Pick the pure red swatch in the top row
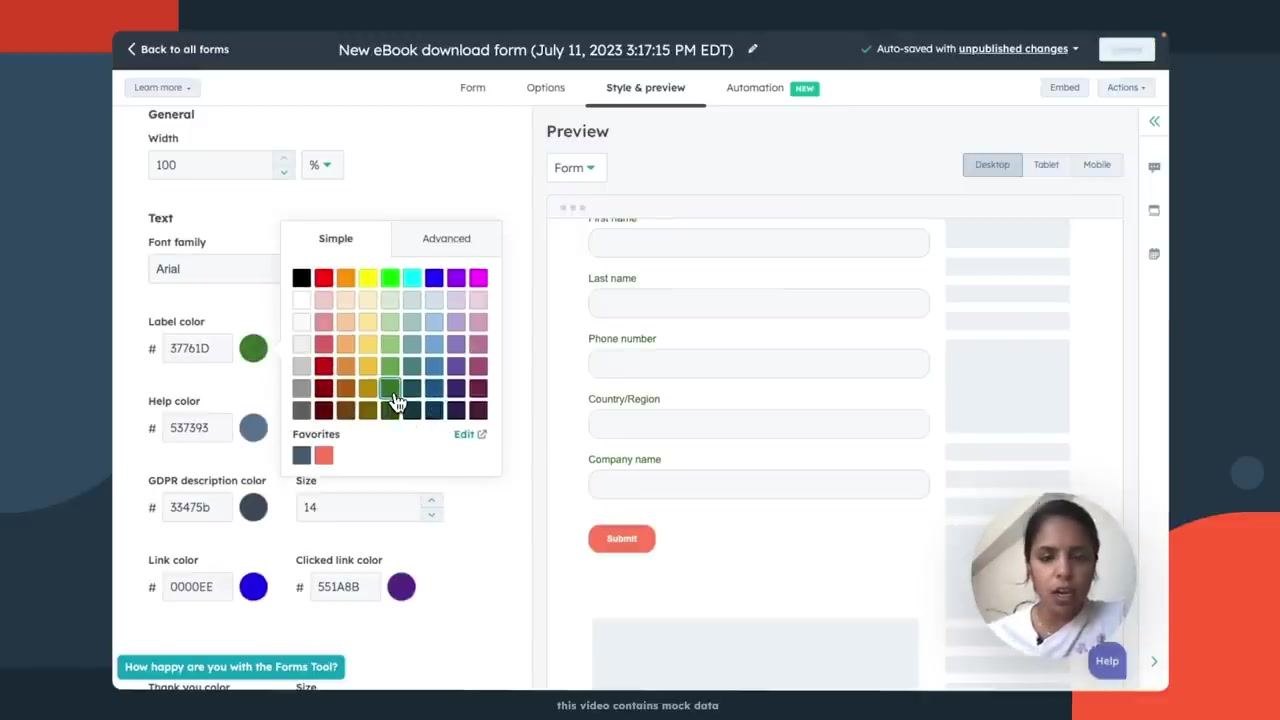 [x=324, y=278]
